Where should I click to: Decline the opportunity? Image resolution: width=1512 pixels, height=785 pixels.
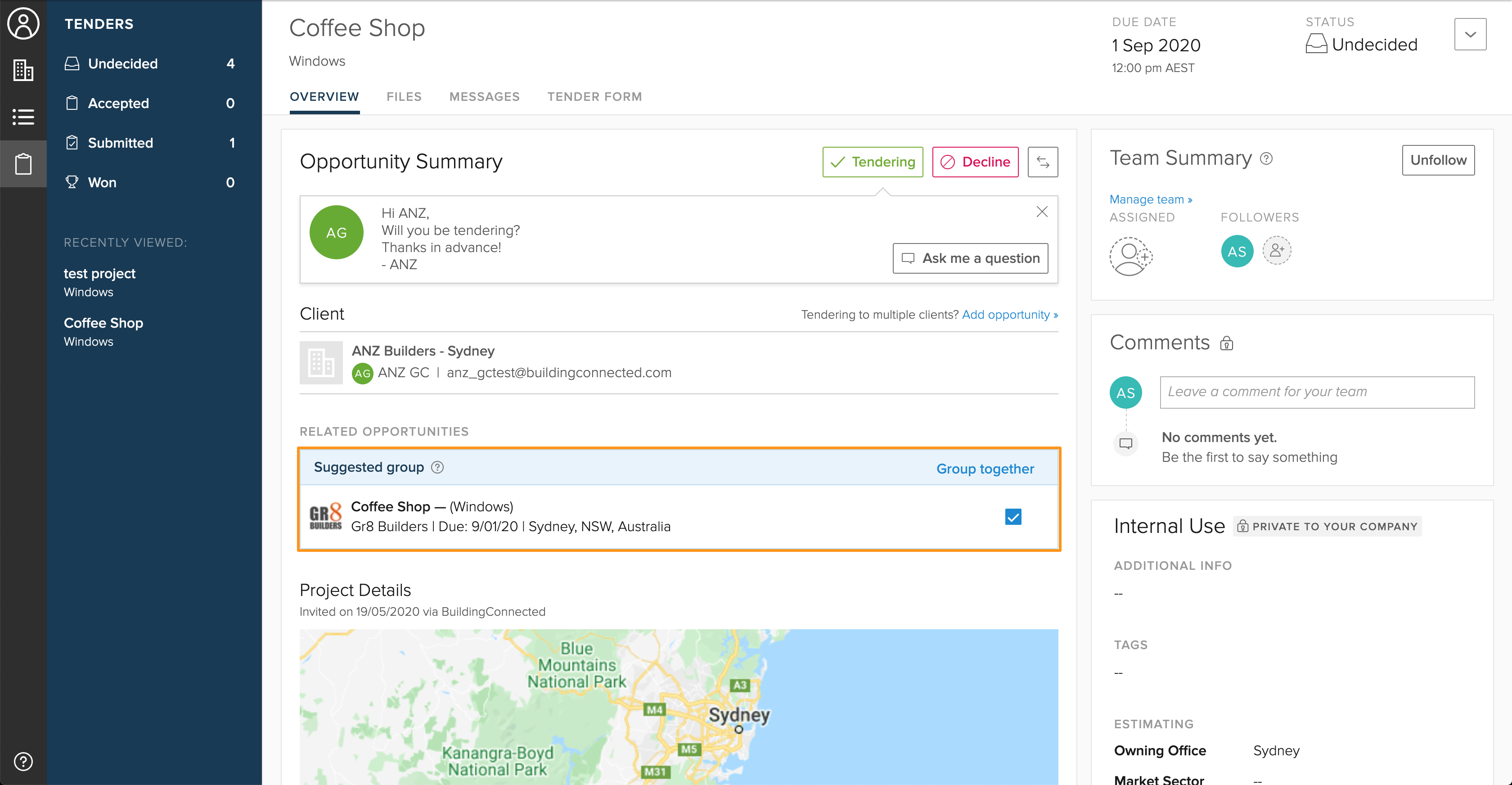pos(975,162)
